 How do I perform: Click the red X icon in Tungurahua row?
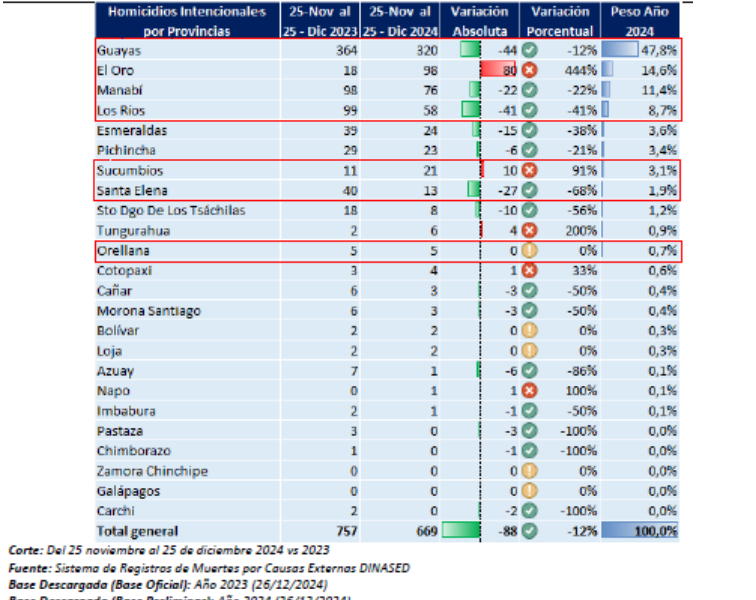pyautogui.click(x=528, y=231)
